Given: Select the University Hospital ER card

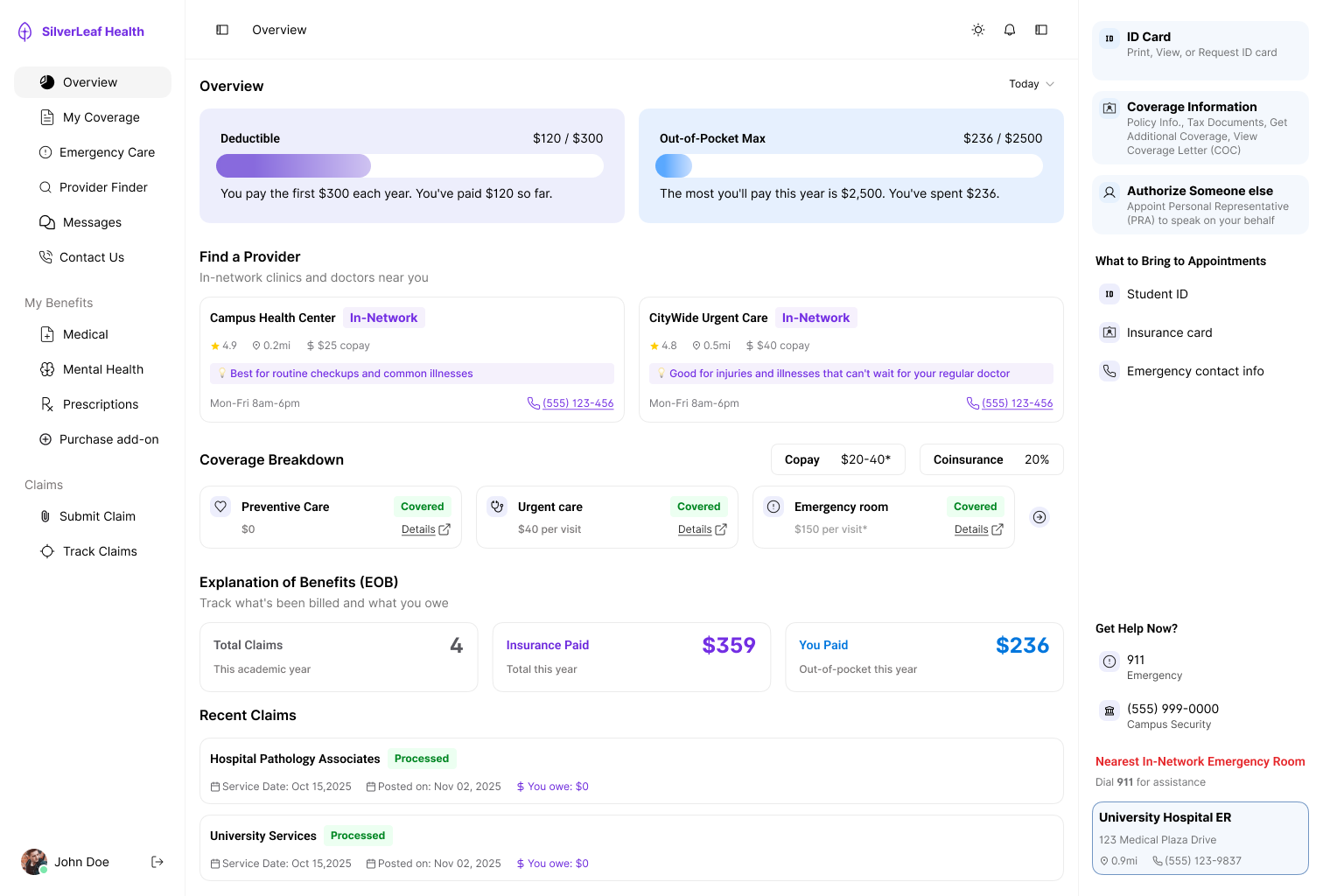Looking at the screenshot, I should point(1200,838).
